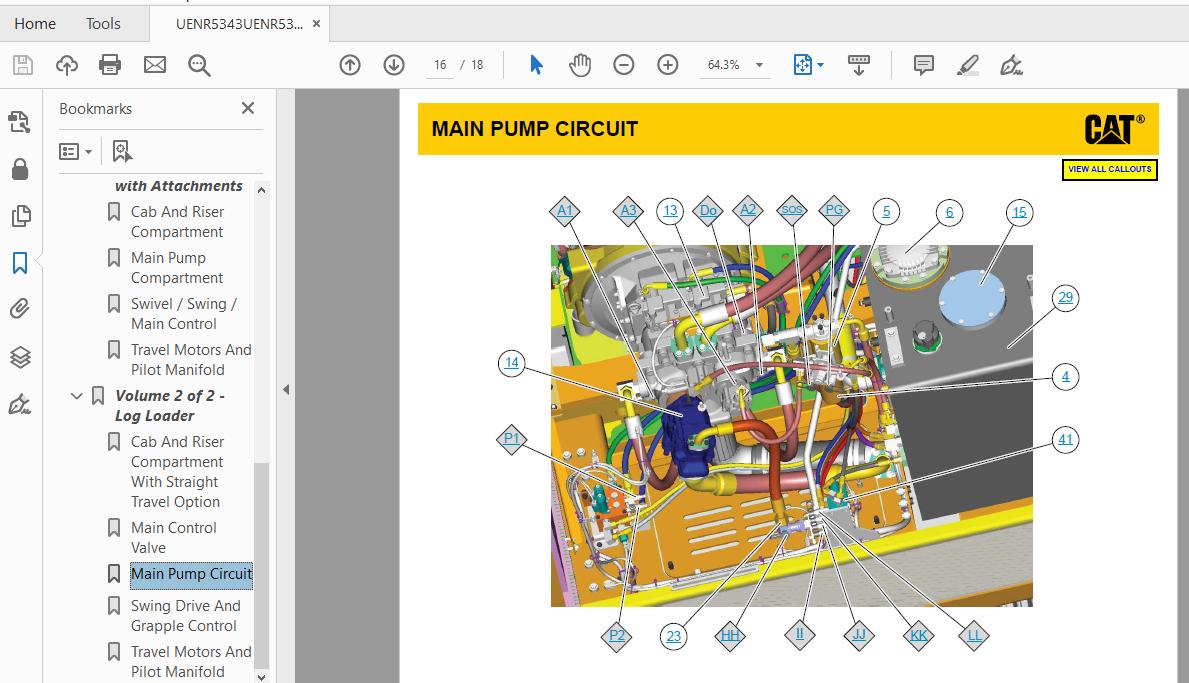Zoom in with plus icon
Viewport: 1189px width, 683px height.
tap(667, 65)
